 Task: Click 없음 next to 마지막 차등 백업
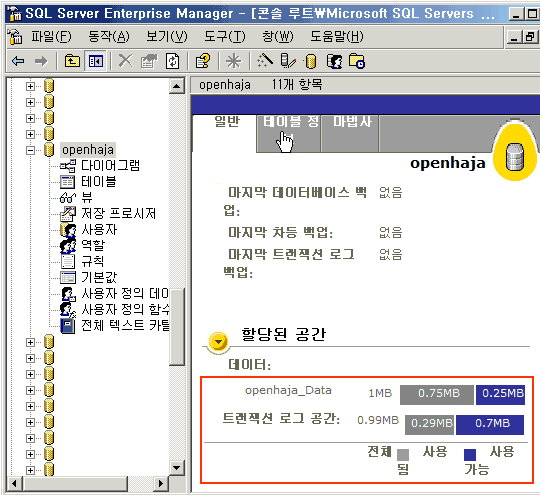pyautogui.click(x=391, y=233)
